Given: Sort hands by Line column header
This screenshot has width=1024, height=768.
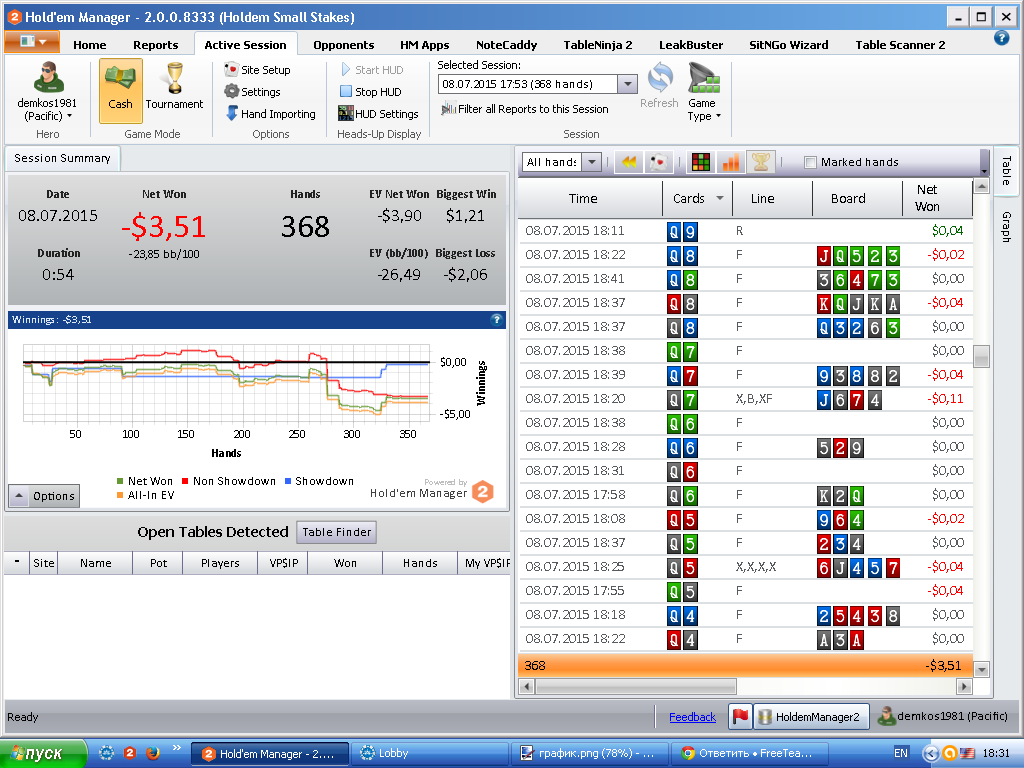Looking at the screenshot, I should [763, 199].
